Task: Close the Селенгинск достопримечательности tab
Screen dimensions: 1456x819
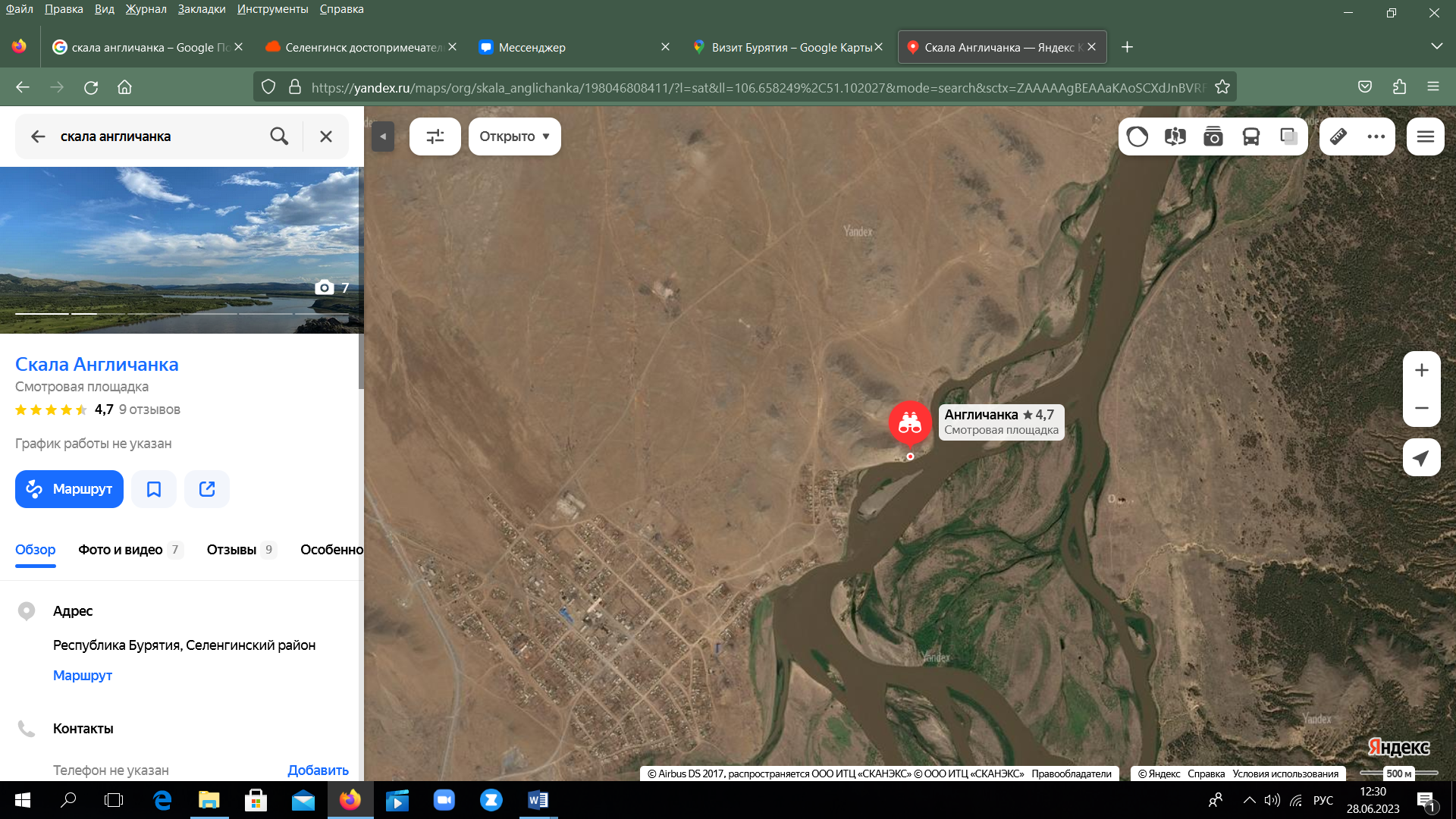Action: [x=452, y=47]
